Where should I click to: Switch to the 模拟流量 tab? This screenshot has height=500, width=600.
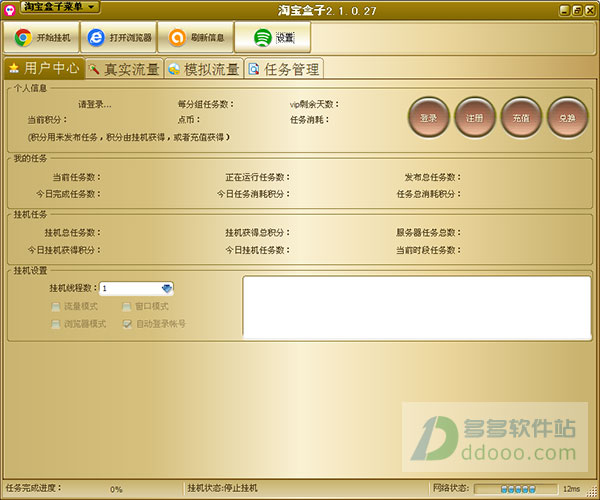coord(204,69)
